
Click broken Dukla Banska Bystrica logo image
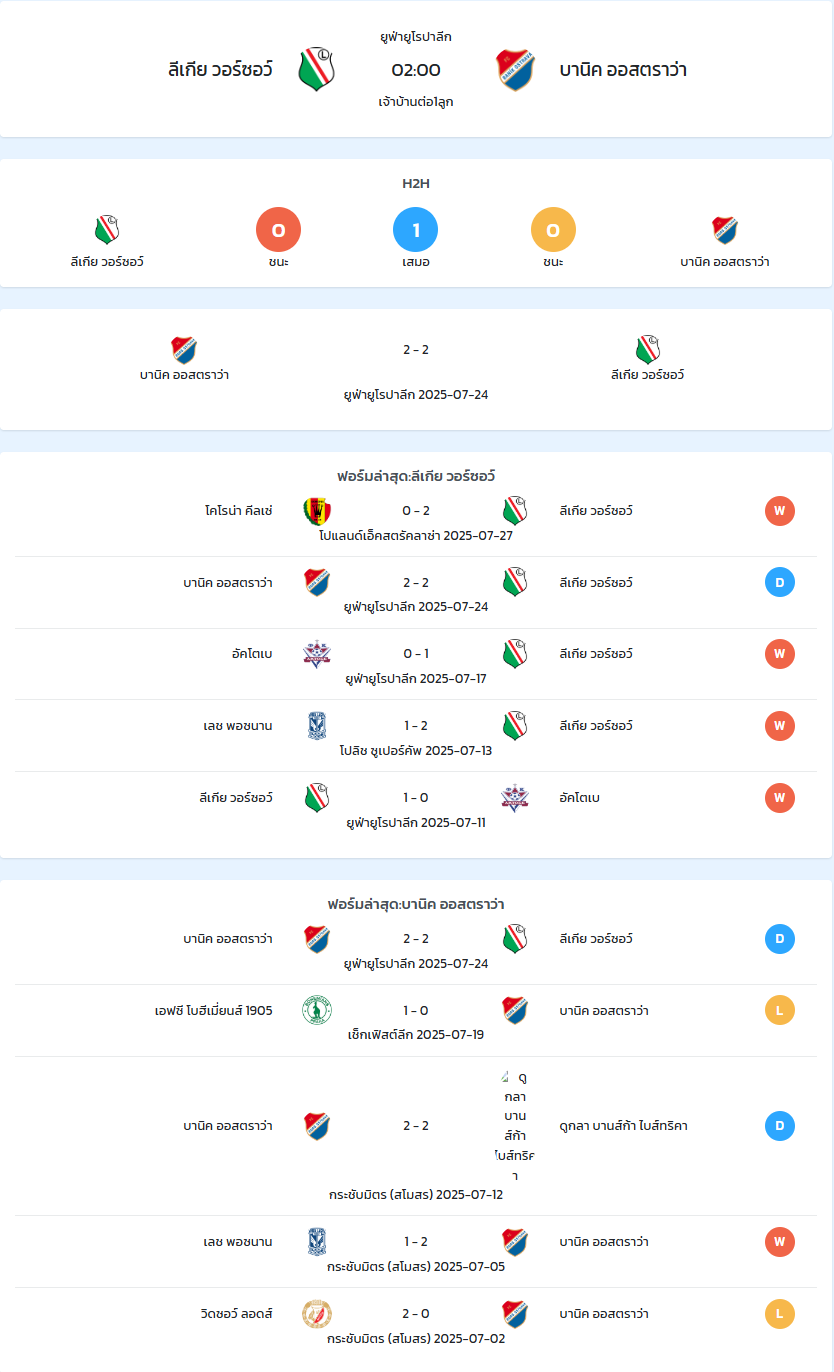(506, 1076)
